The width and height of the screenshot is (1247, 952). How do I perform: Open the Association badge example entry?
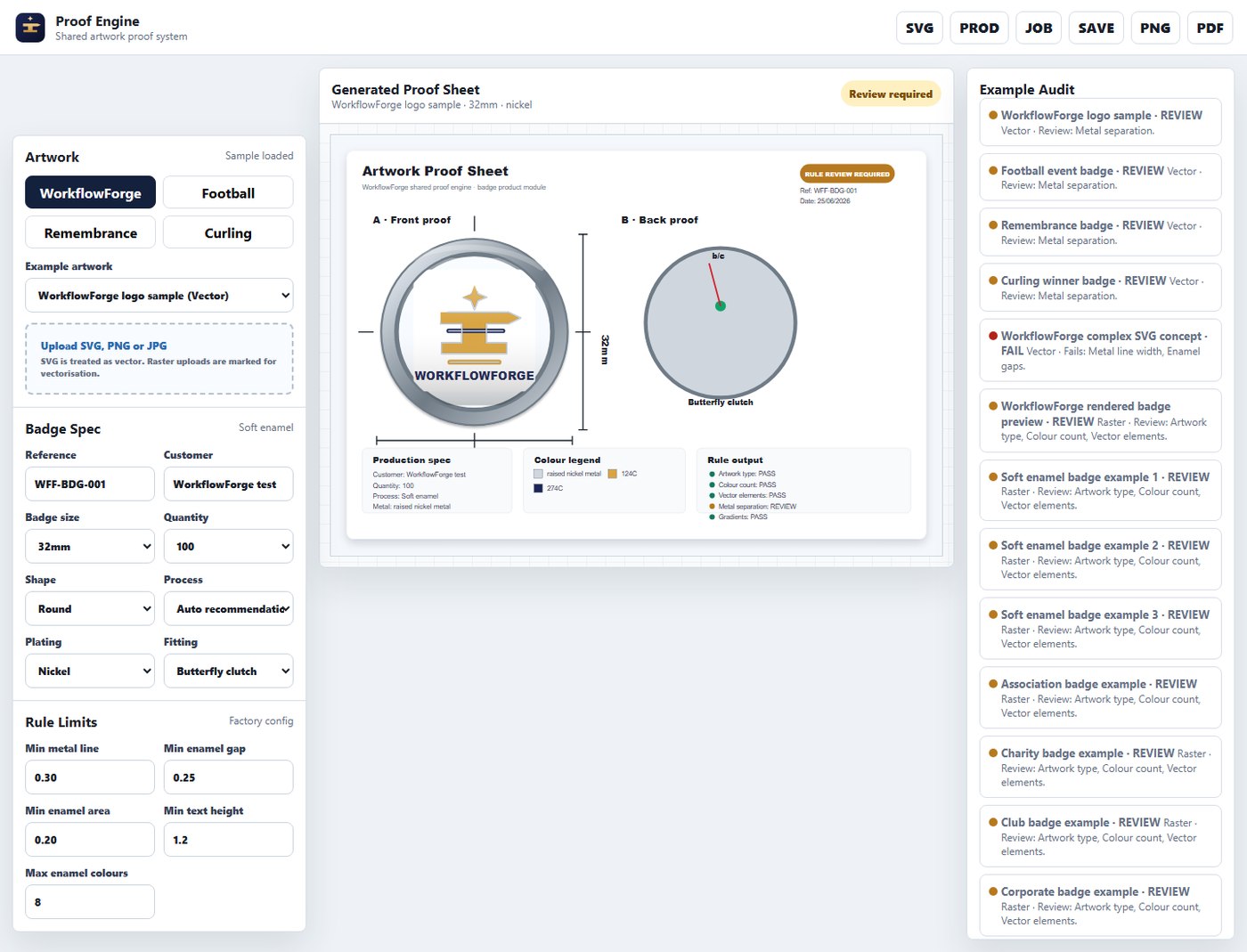pyautogui.click(x=1100, y=698)
